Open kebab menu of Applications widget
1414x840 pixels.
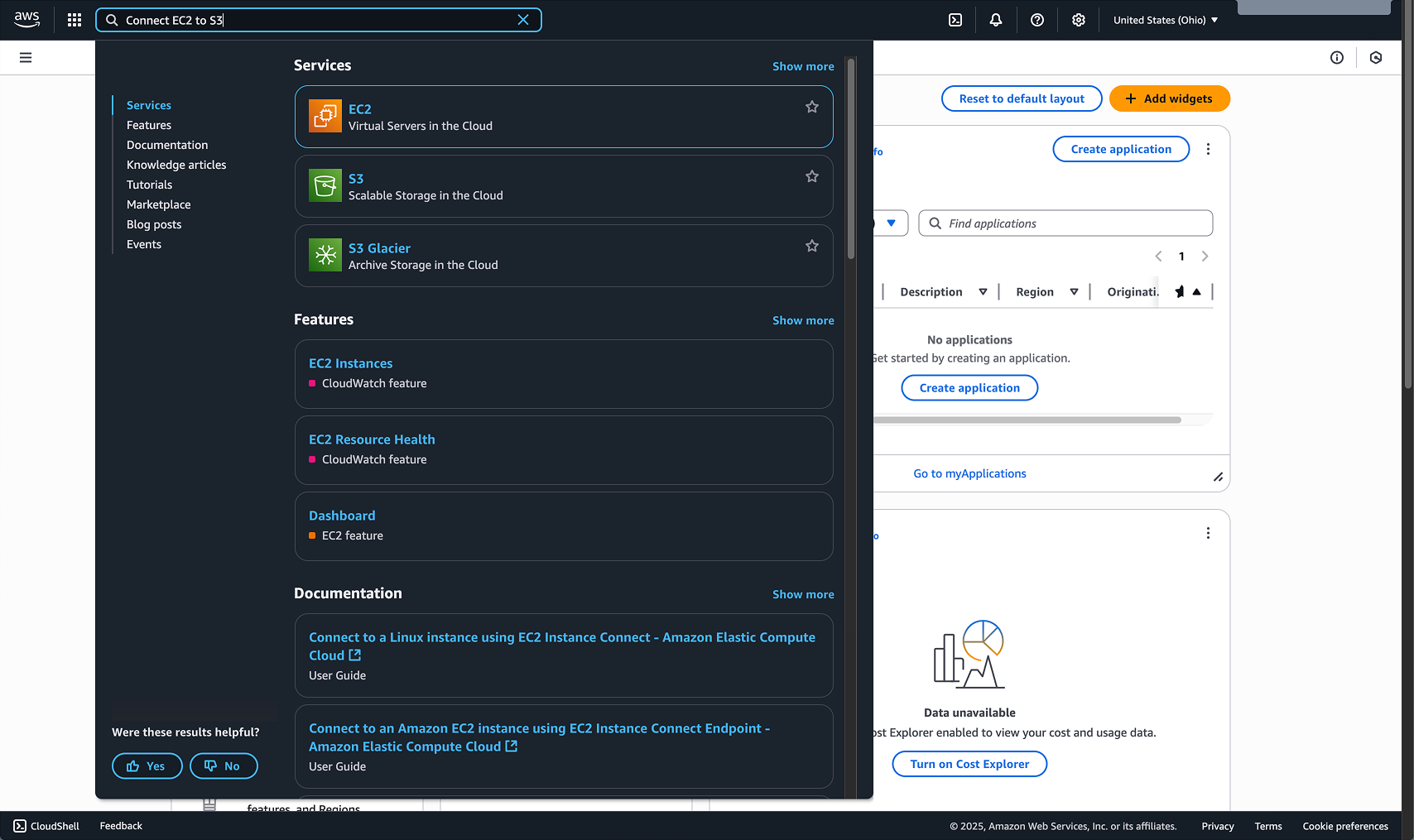1208,149
